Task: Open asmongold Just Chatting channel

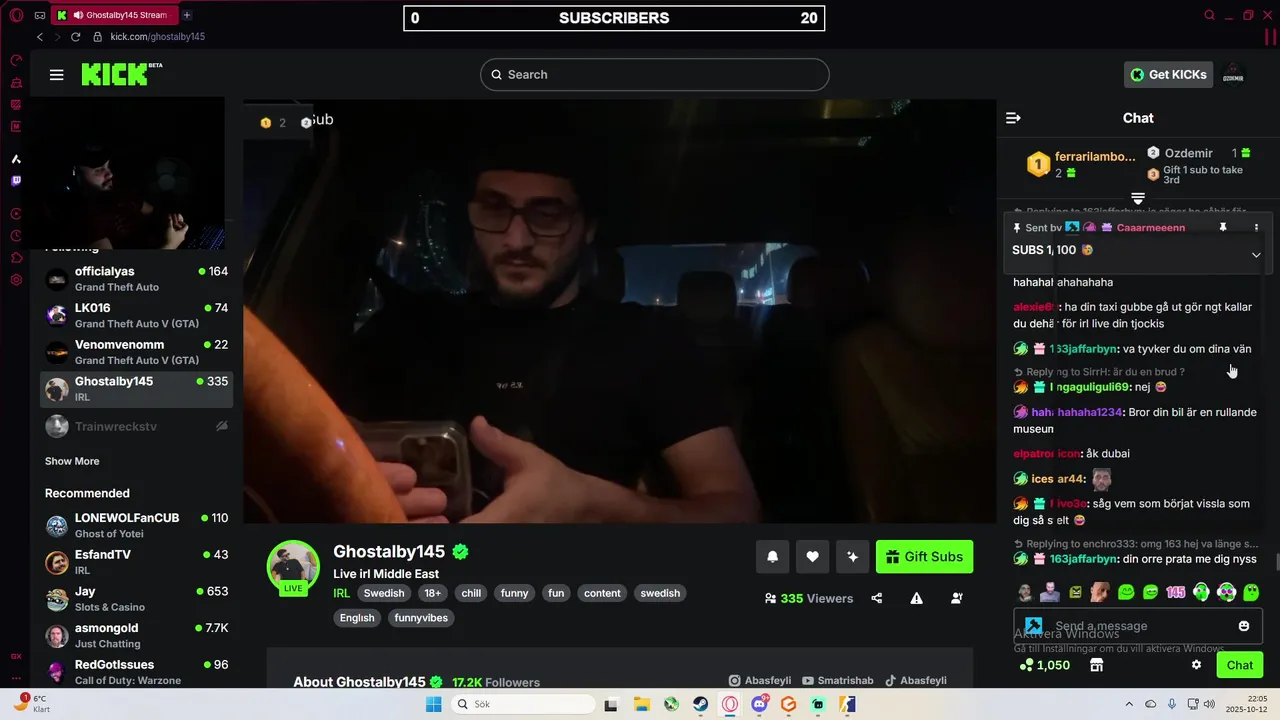Action: (137, 635)
